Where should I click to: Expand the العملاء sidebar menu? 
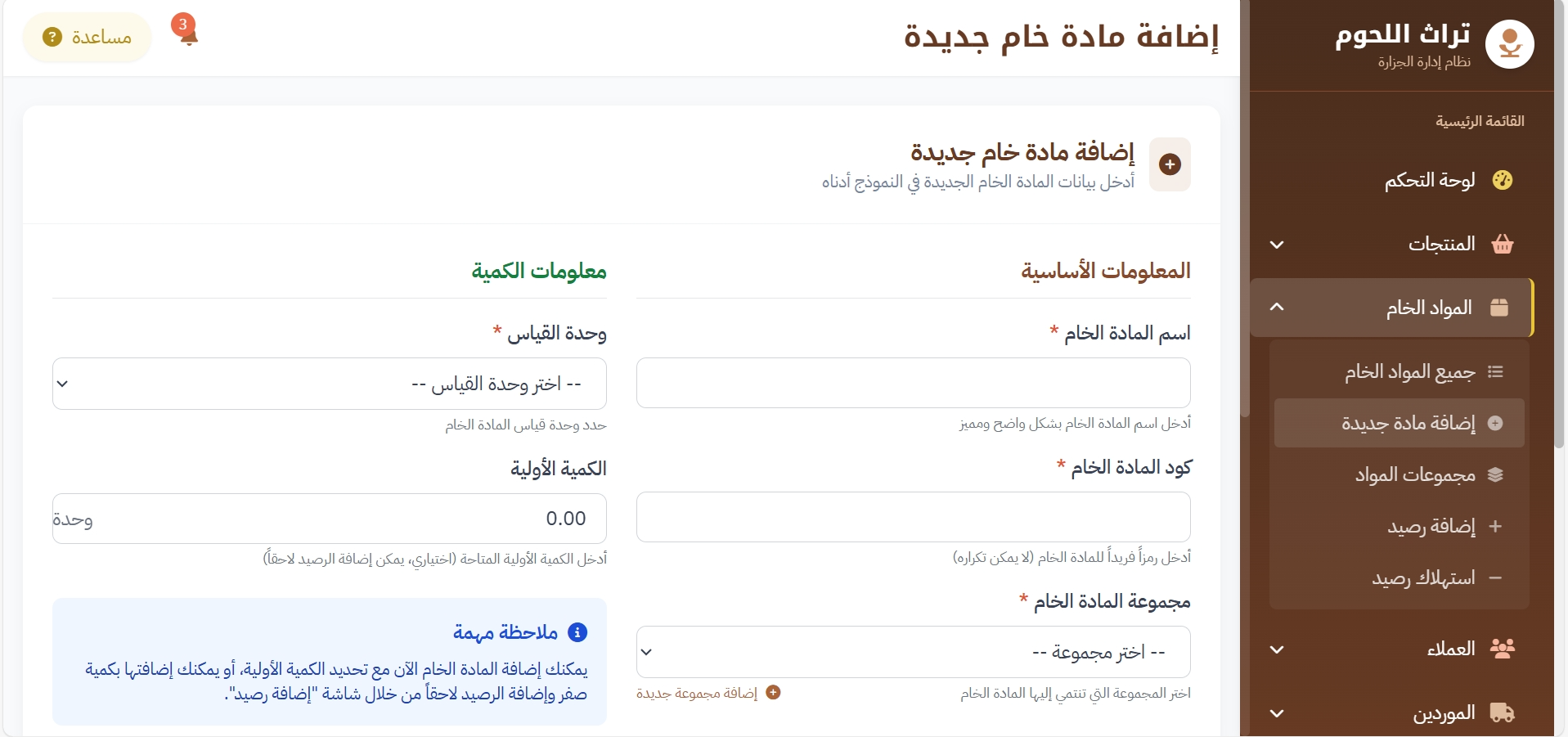click(1277, 649)
